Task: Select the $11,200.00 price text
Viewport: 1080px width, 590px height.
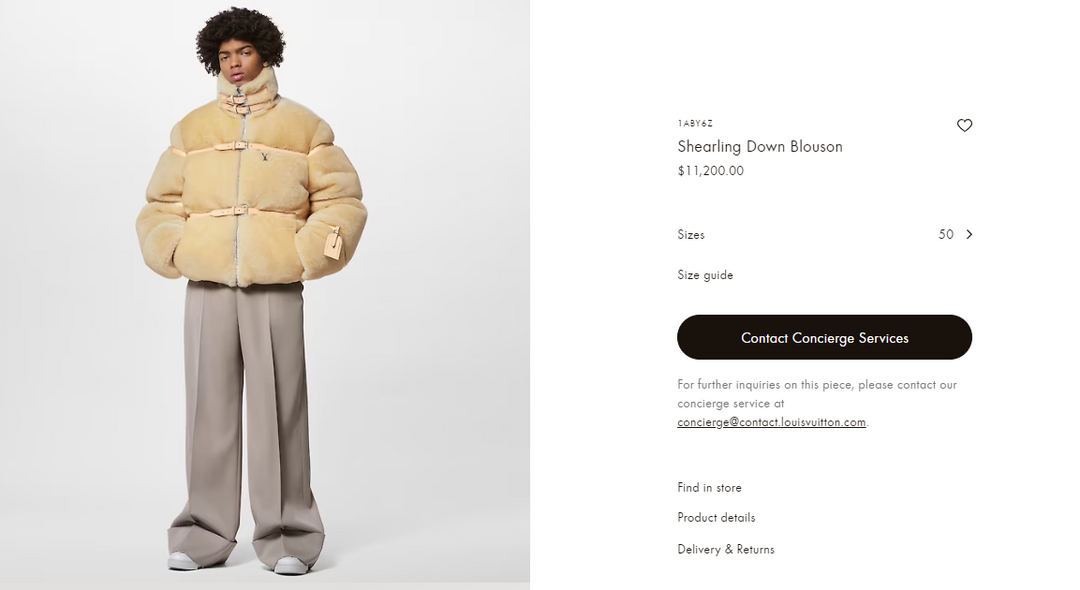Action: click(710, 171)
